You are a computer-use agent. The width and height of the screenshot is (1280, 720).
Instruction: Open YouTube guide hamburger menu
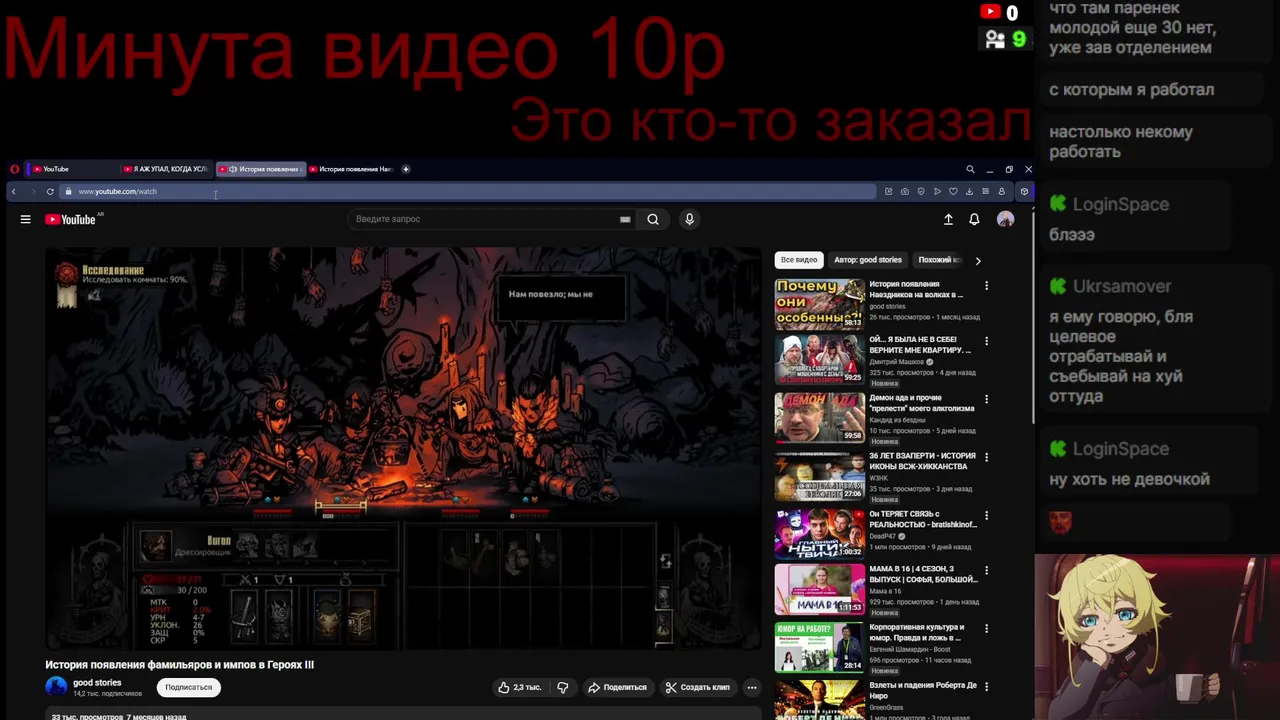[25, 219]
